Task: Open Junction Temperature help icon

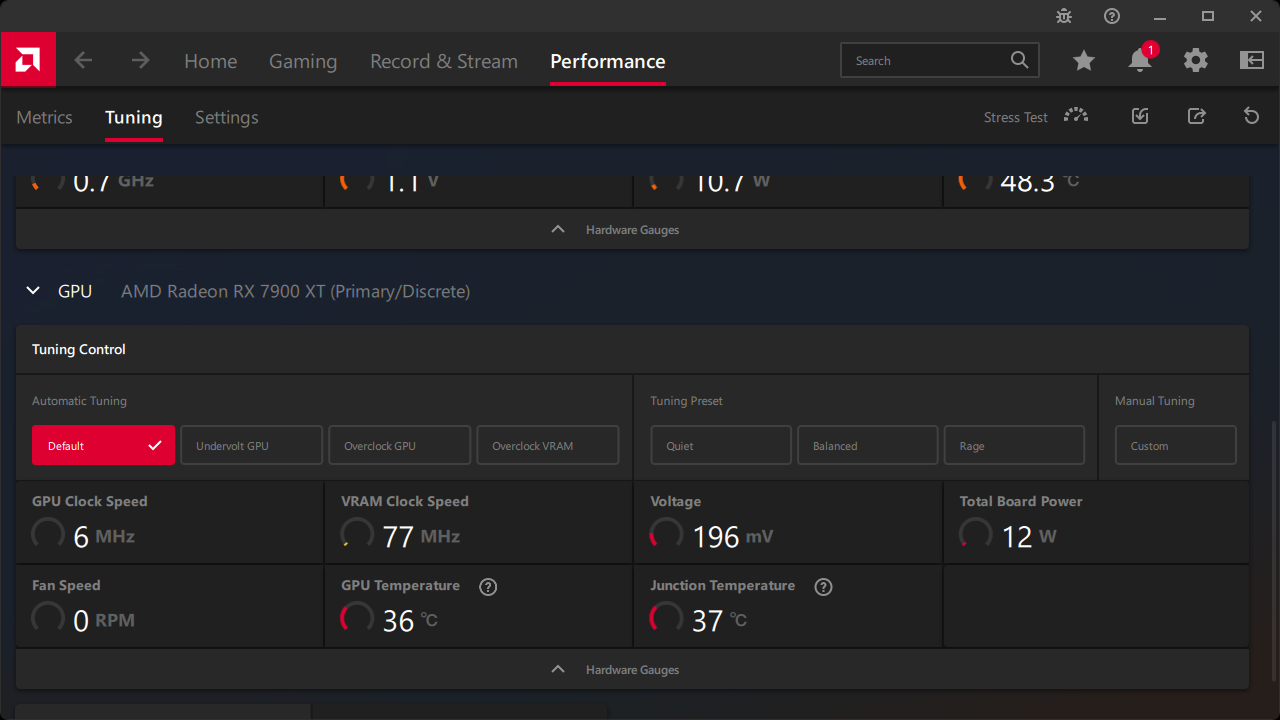Action: click(823, 587)
